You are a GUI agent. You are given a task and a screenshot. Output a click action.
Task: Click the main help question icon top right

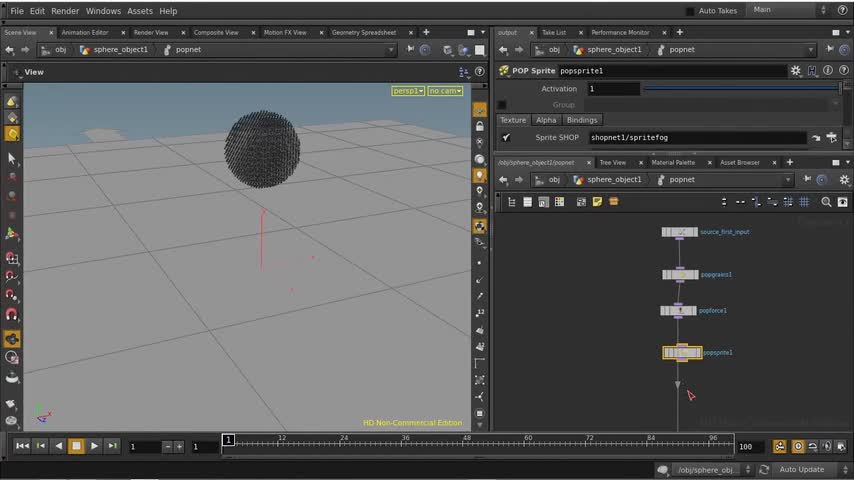pyautogui.click(x=842, y=10)
